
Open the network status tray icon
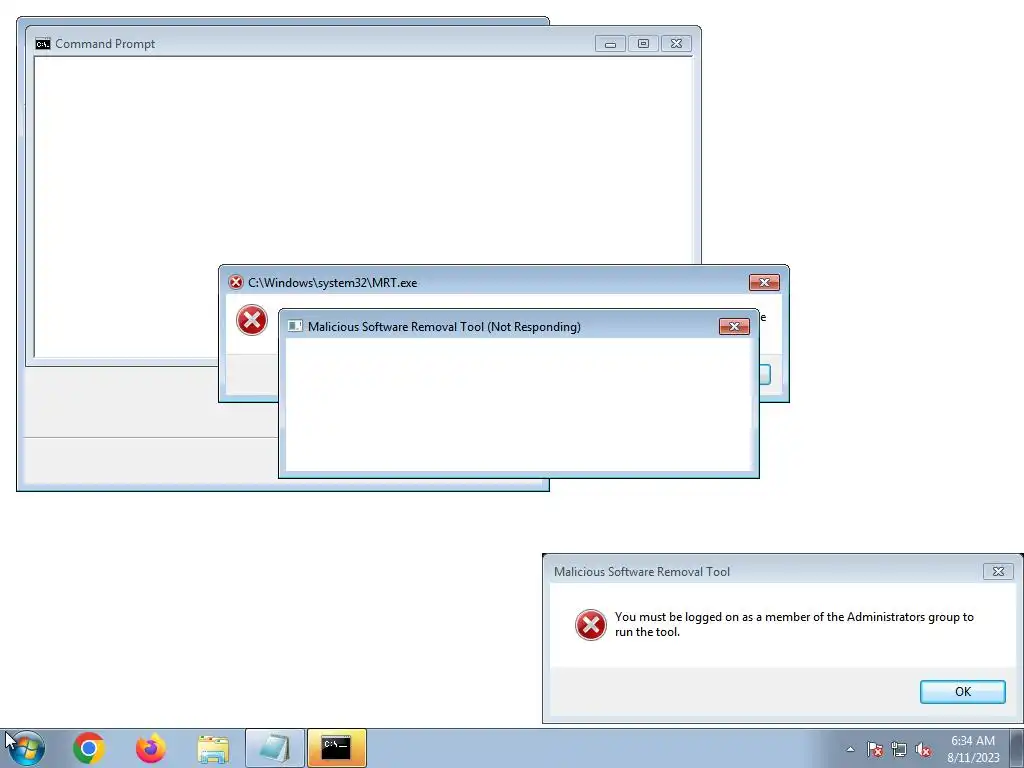(x=899, y=749)
